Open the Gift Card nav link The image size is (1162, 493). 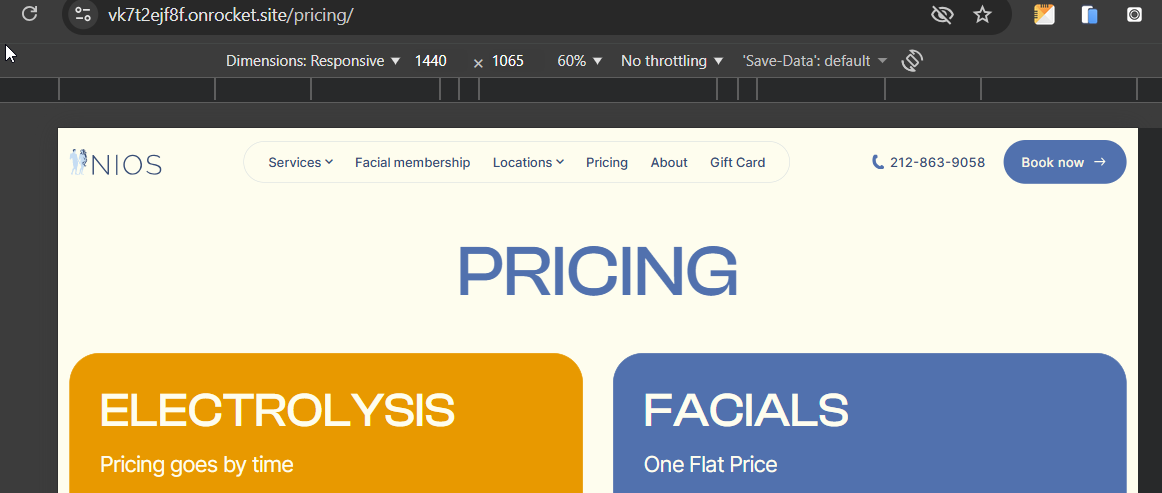tap(737, 162)
